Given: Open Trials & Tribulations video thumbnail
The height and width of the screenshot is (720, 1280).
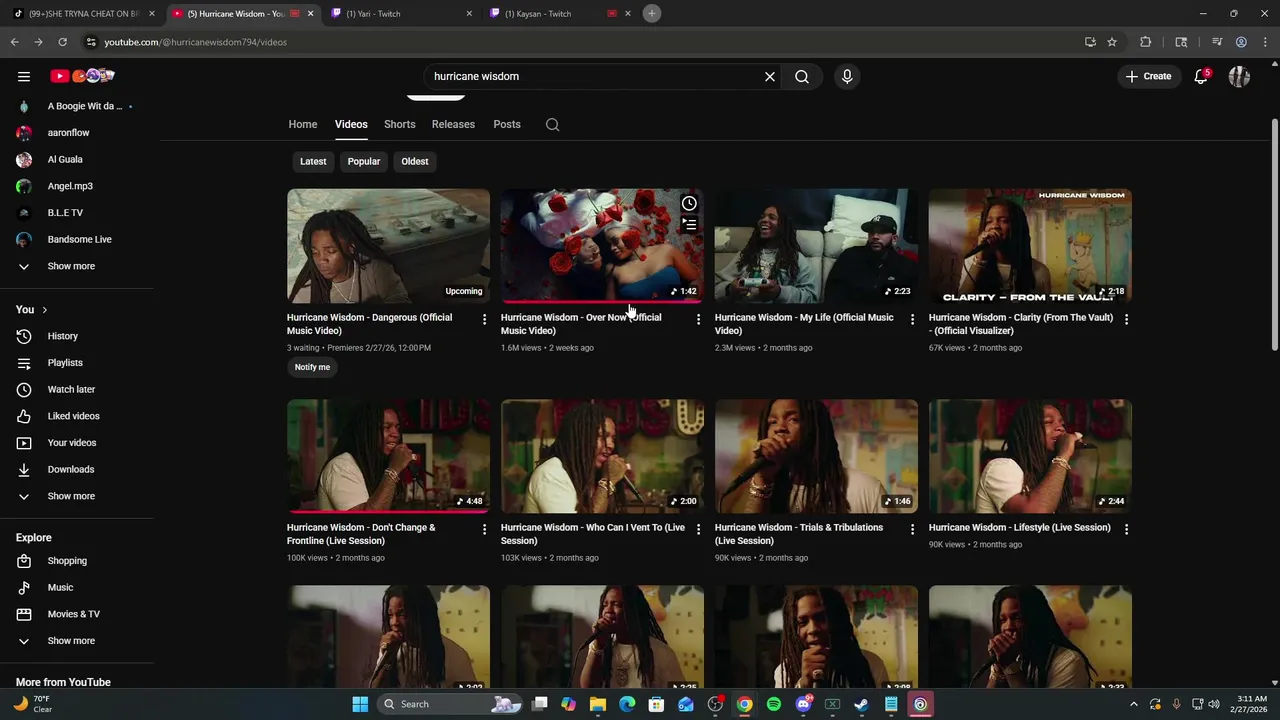Looking at the screenshot, I should point(816,456).
